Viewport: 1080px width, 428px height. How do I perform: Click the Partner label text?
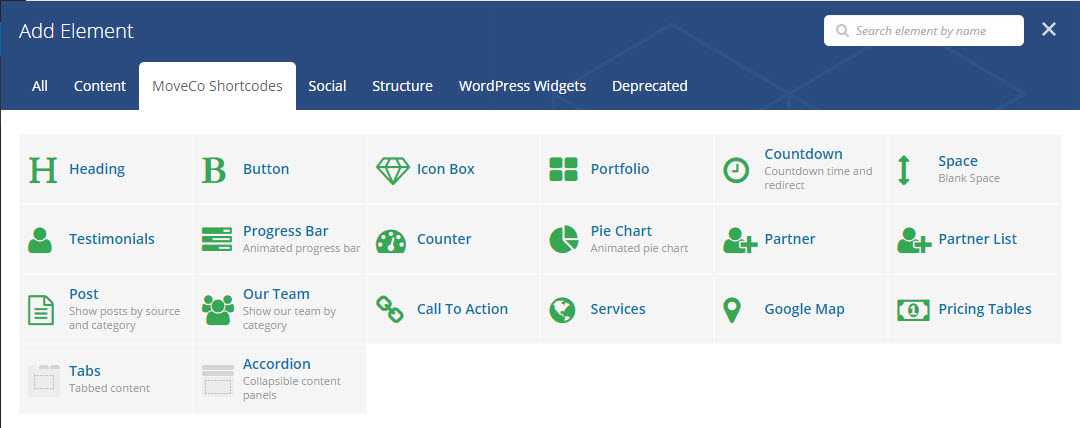[x=790, y=239]
